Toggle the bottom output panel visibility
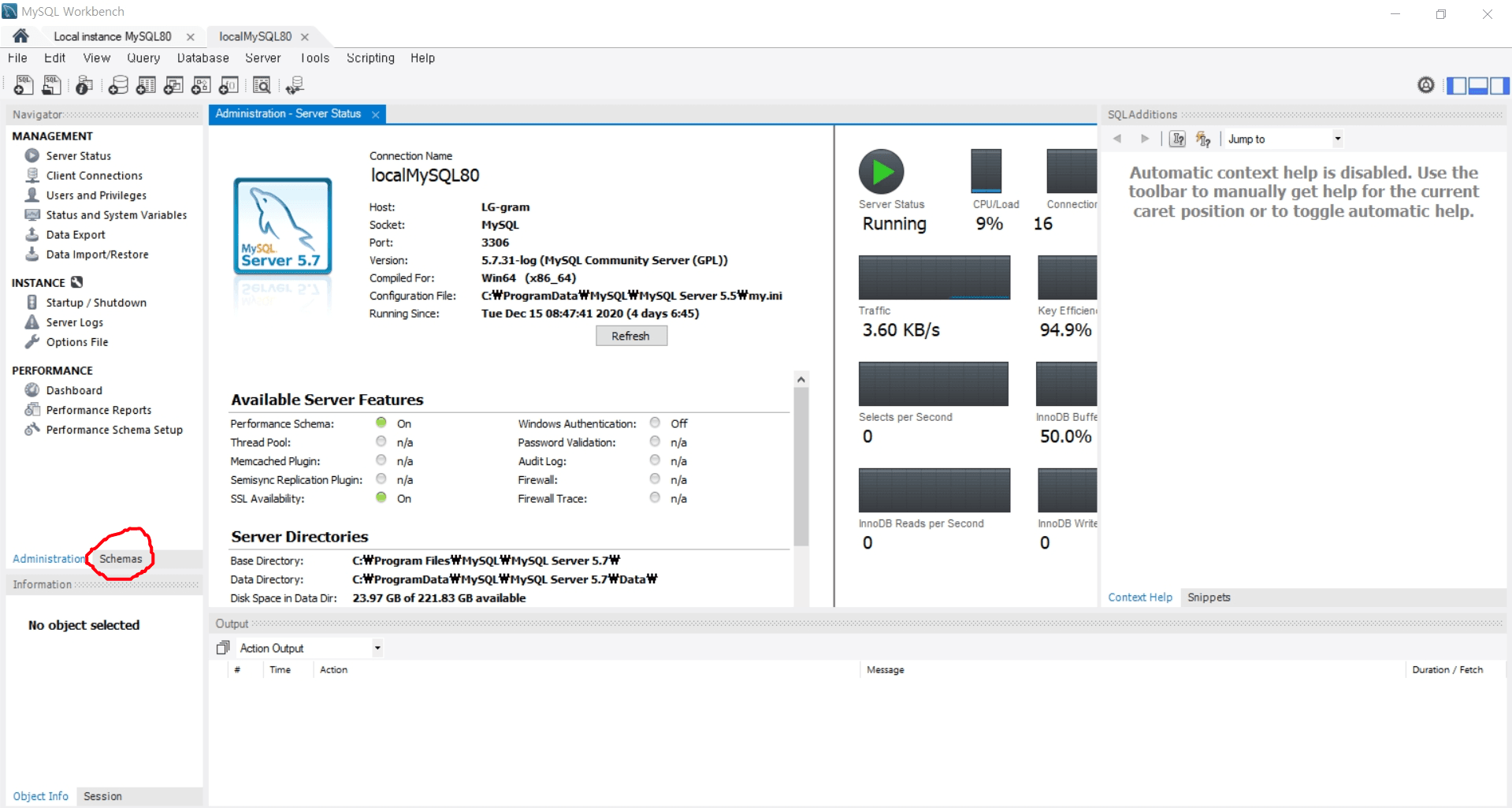1512x808 pixels. [x=1478, y=85]
